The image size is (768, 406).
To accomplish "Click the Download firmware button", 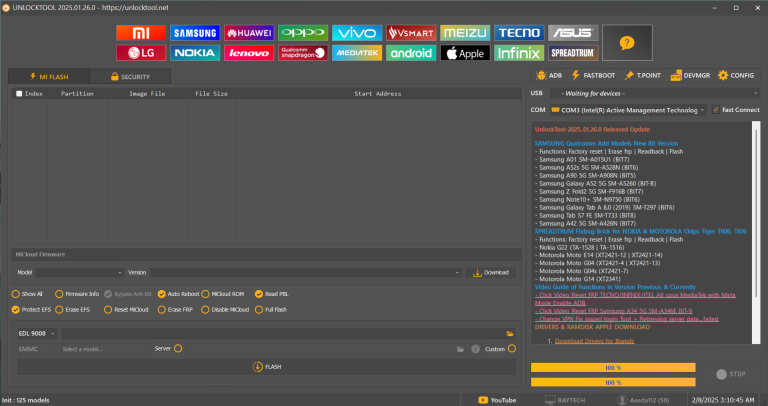I will tap(491, 273).
